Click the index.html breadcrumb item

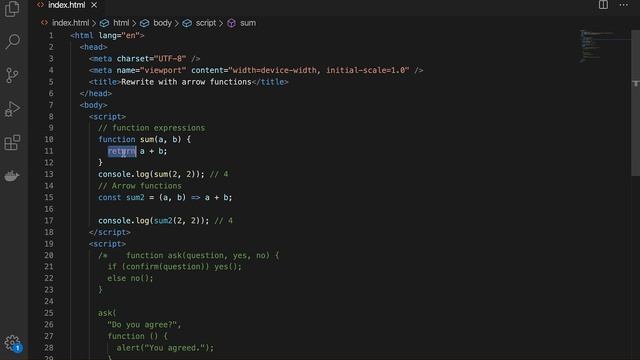coord(65,23)
